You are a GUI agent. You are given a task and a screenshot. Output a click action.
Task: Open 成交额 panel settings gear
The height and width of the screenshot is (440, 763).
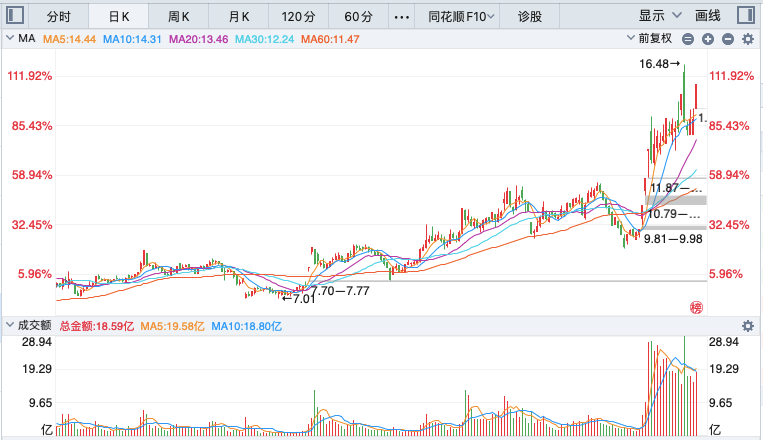click(748, 326)
